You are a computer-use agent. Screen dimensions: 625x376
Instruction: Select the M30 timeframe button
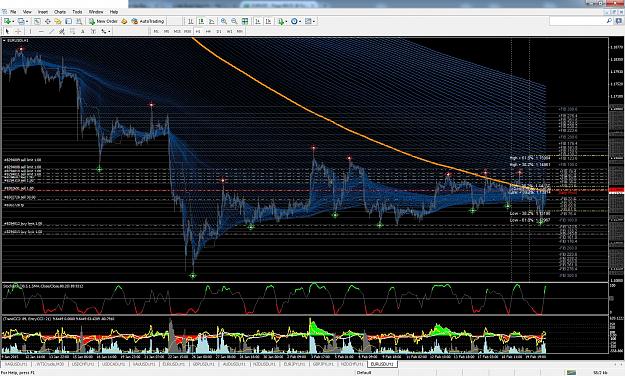[187, 31]
